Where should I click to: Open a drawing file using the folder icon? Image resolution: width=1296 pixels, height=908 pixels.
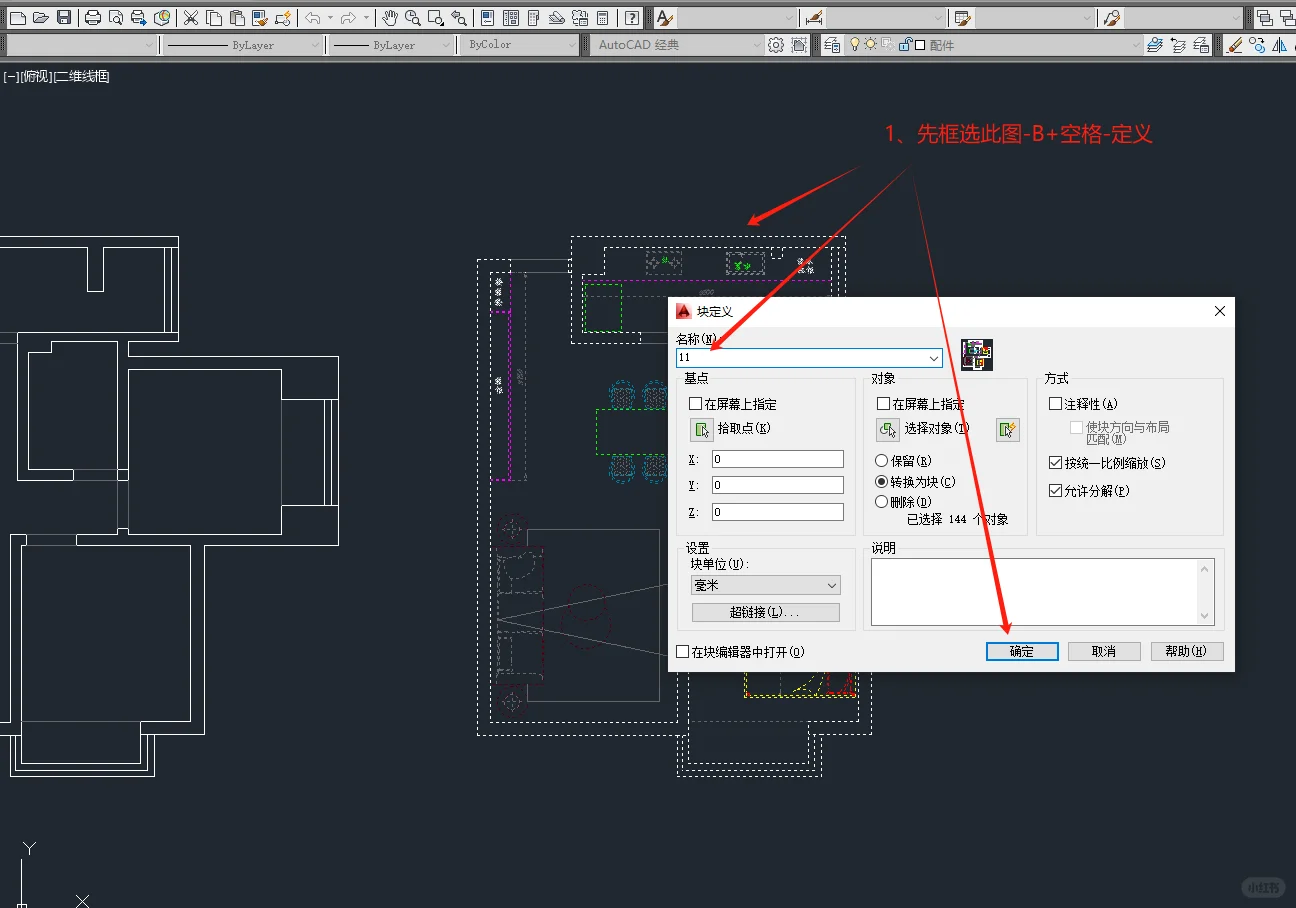coord(40,18)
